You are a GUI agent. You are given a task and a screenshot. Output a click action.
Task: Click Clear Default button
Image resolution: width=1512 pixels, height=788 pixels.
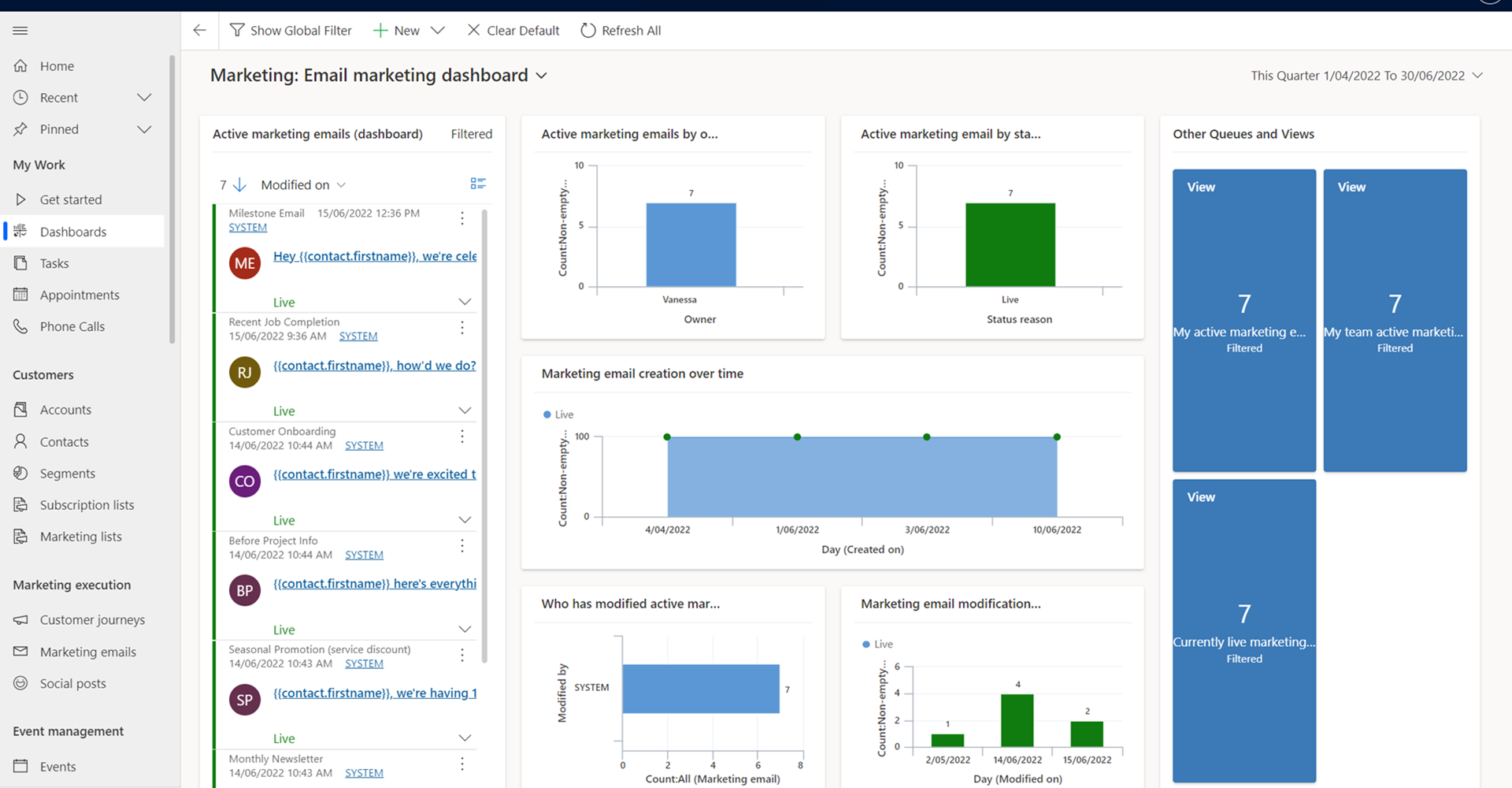pos(513,31)
